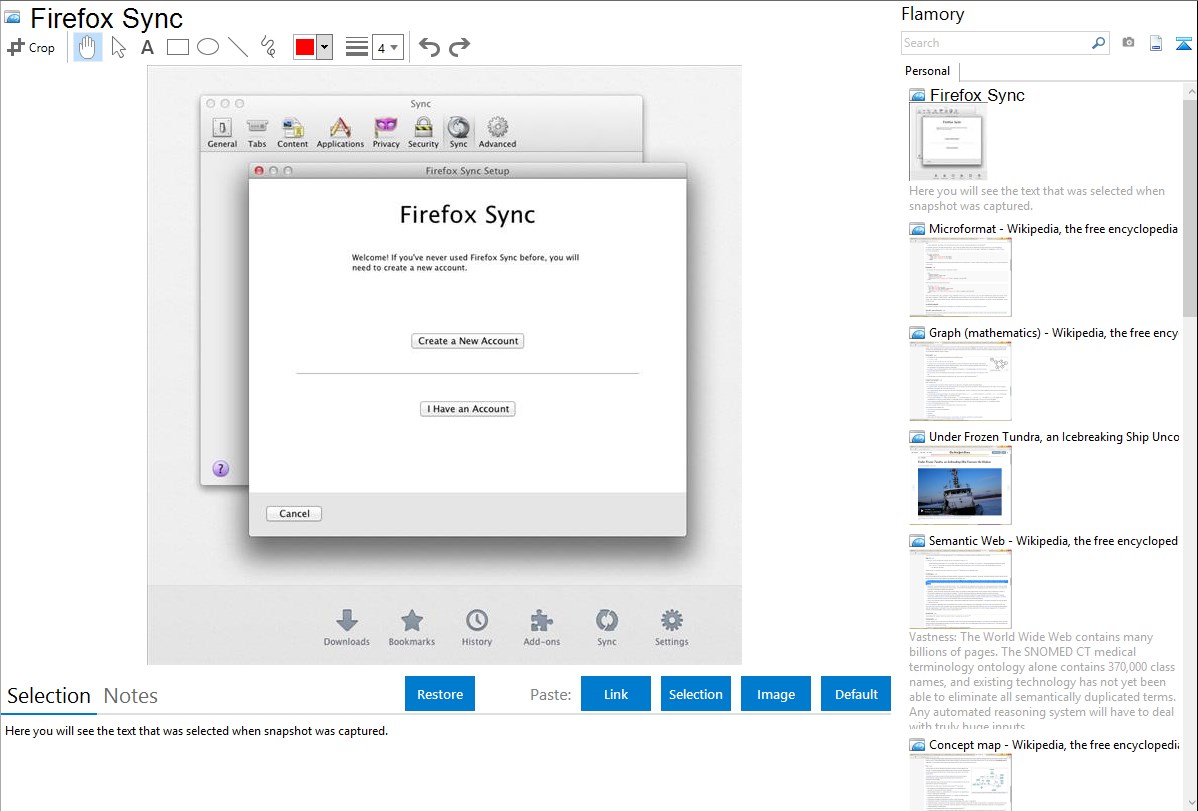Screen dimensions: 1198x811
Task: Click the sidebar vertical scrollbar
Action: [1190, 206]
